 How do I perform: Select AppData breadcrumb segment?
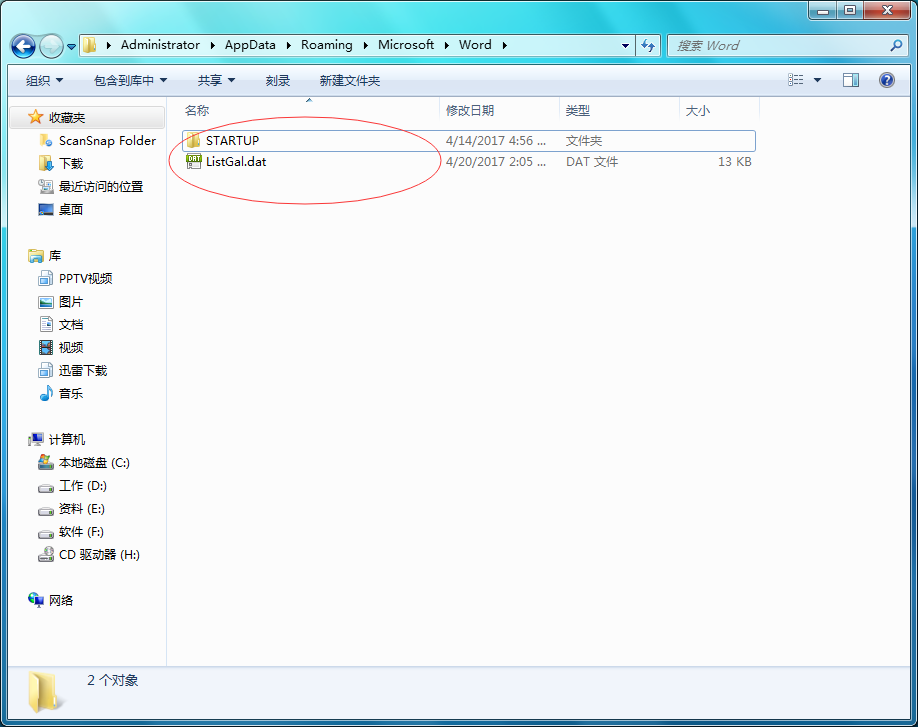click(x=250, y=45)
